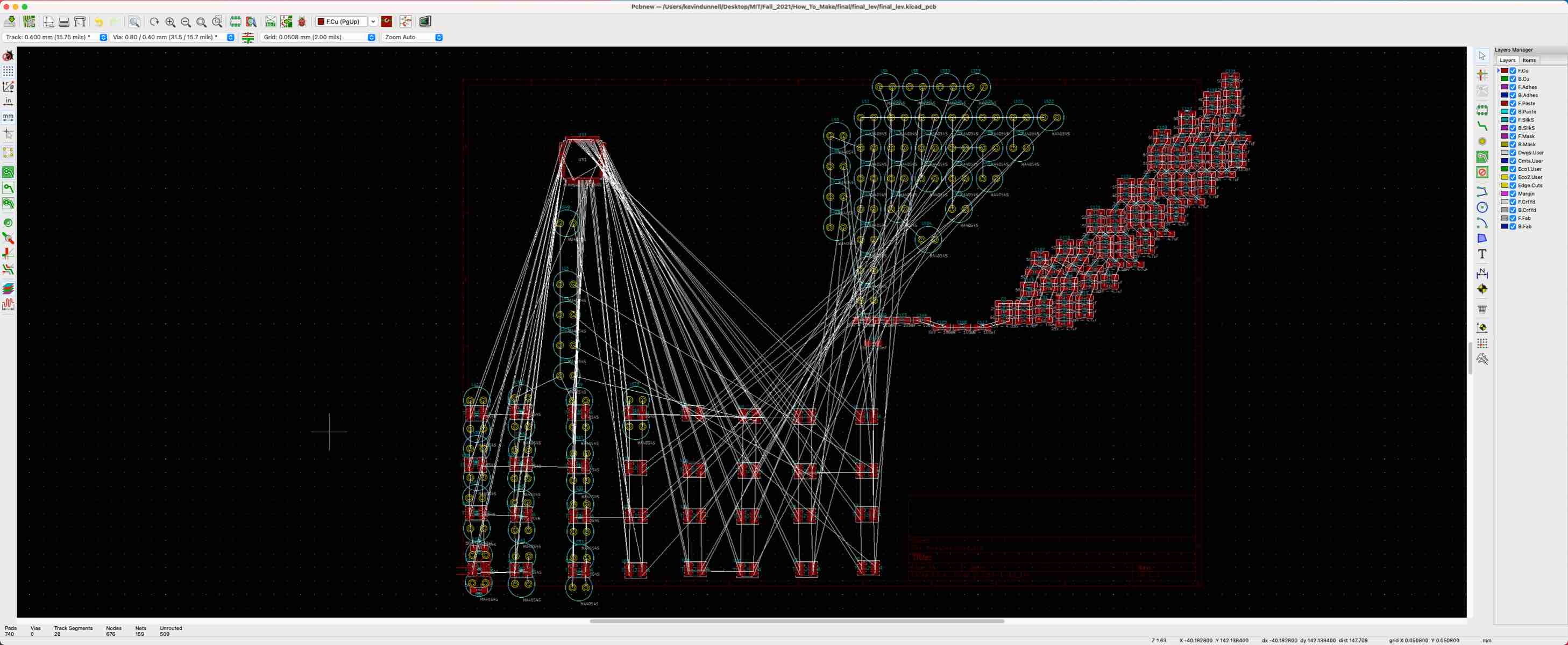Disable the F.Mask layer visibility
Image resolution: width=1568 pixels, height=645 pixels.
point(1513,137)
